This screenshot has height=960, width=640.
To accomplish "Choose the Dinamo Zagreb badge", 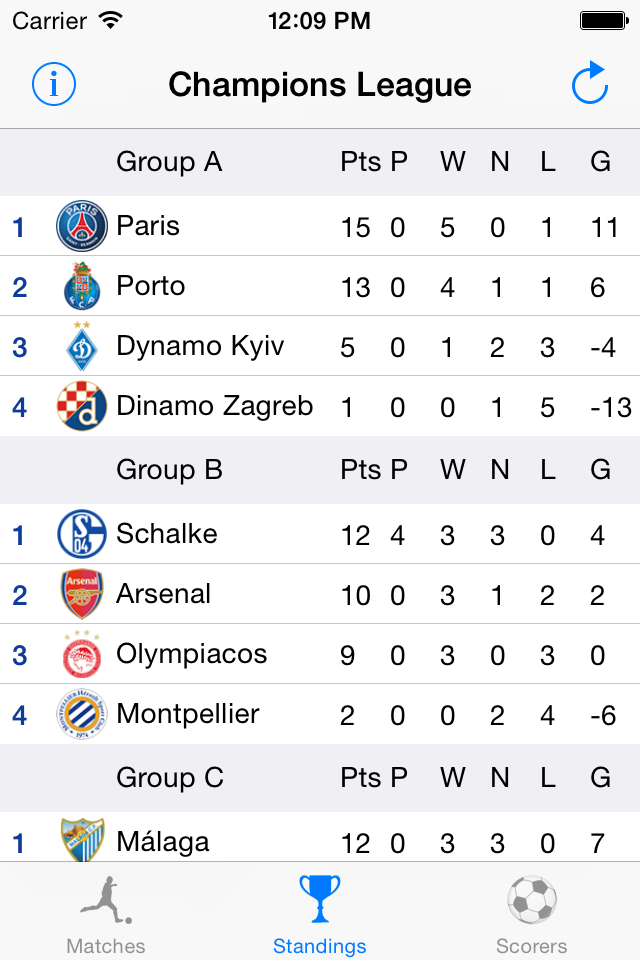I will point(81,406).
